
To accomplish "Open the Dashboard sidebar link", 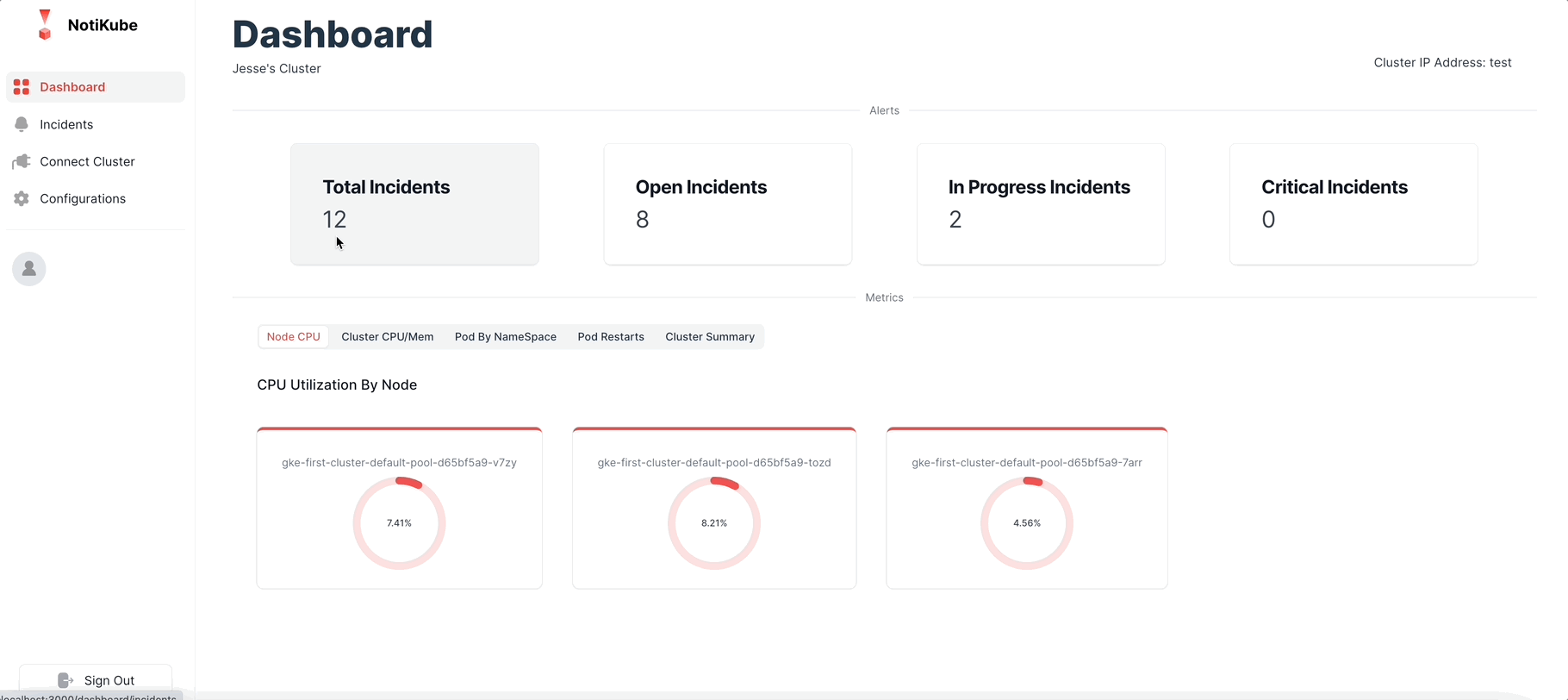I will (96, 87).
